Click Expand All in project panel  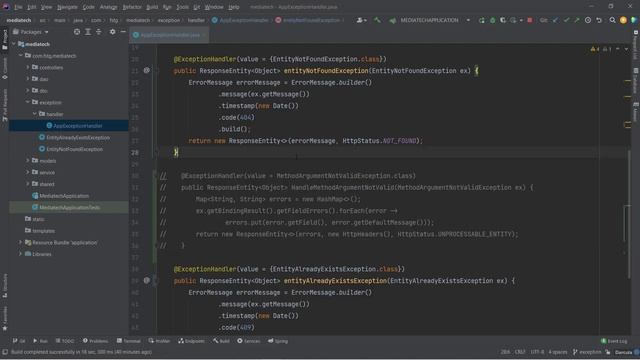coord(88,32)
